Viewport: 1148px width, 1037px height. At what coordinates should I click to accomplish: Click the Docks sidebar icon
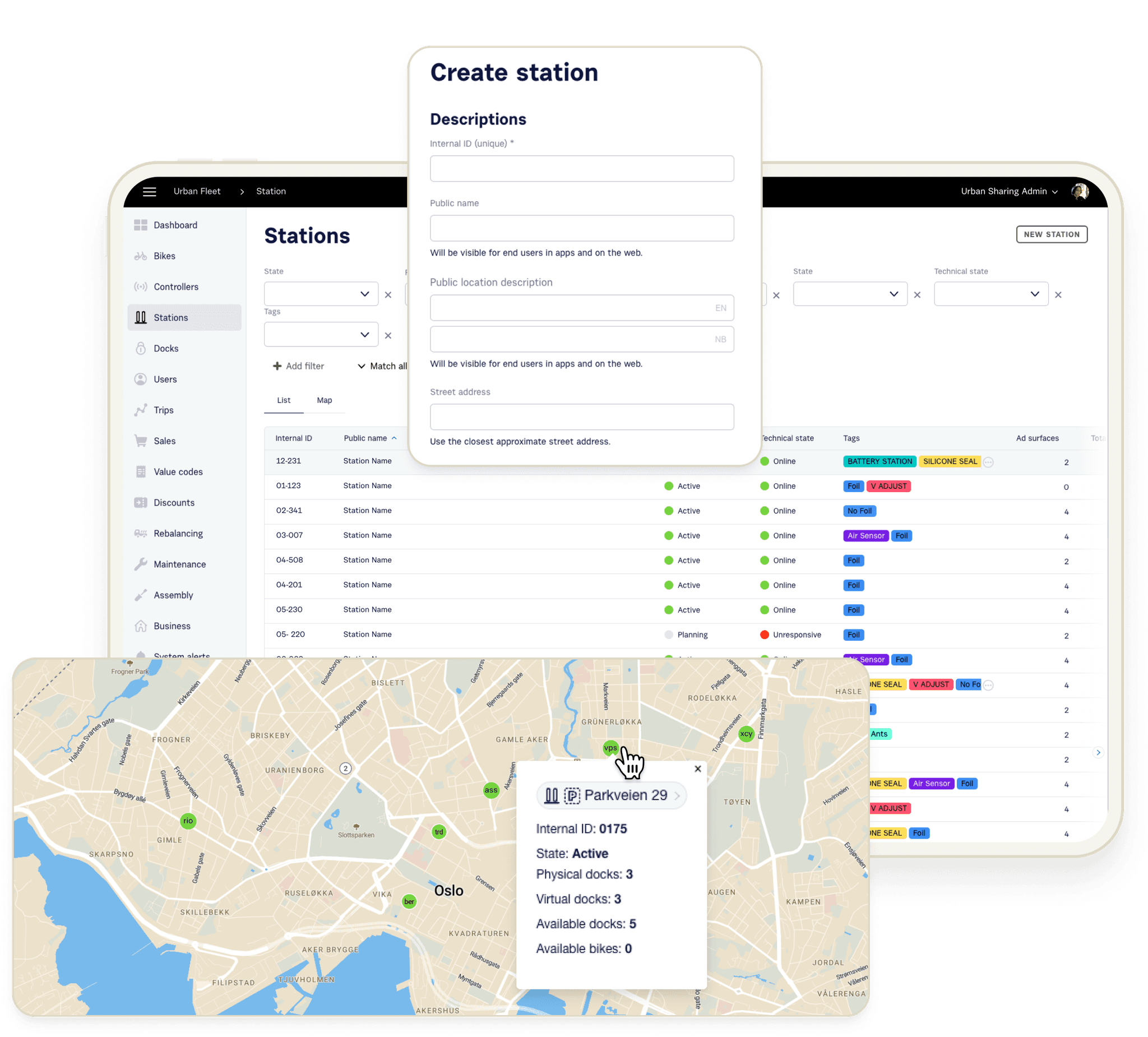(x=141, y=348)
